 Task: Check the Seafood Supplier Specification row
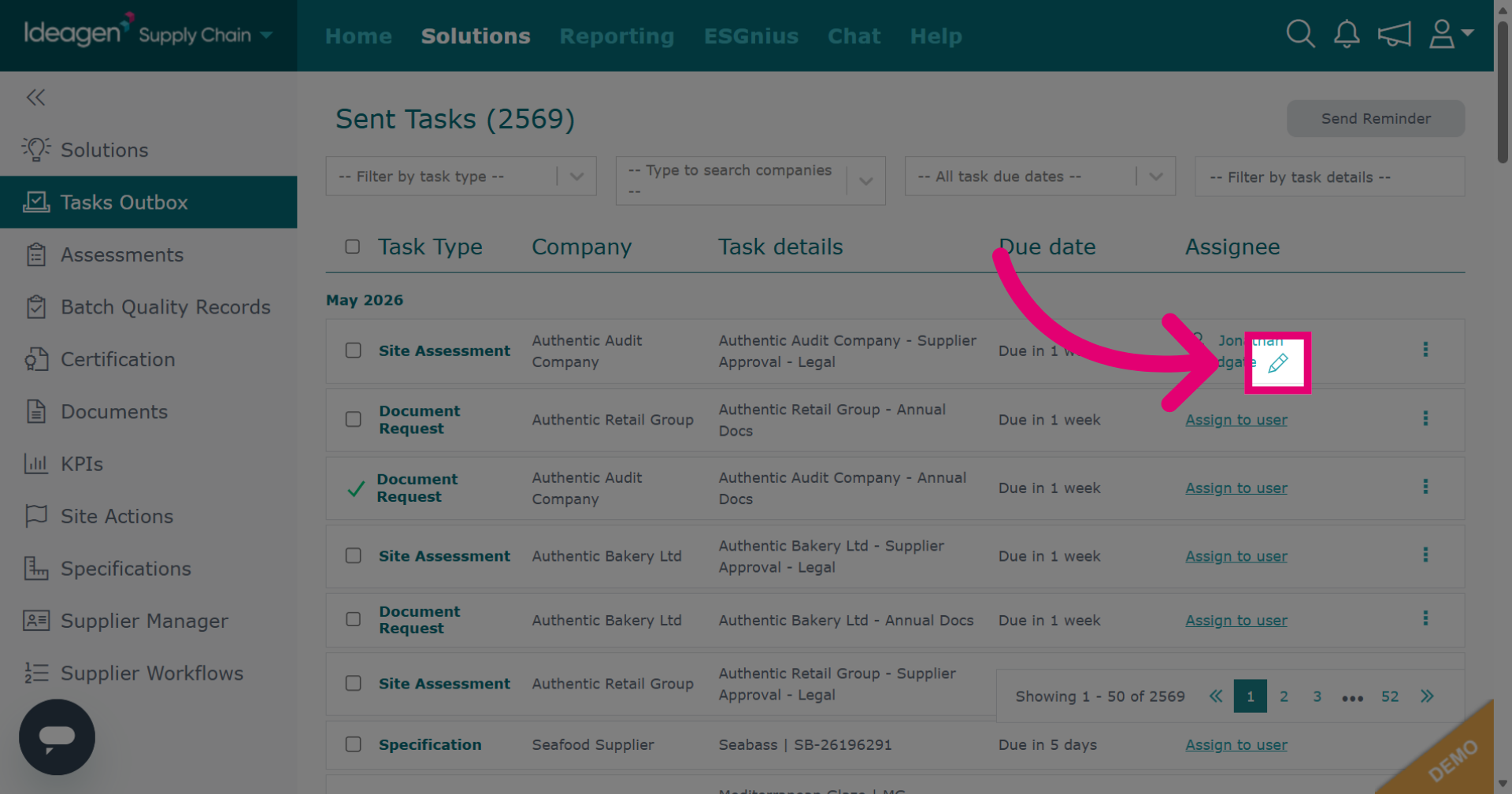[354, 744]
